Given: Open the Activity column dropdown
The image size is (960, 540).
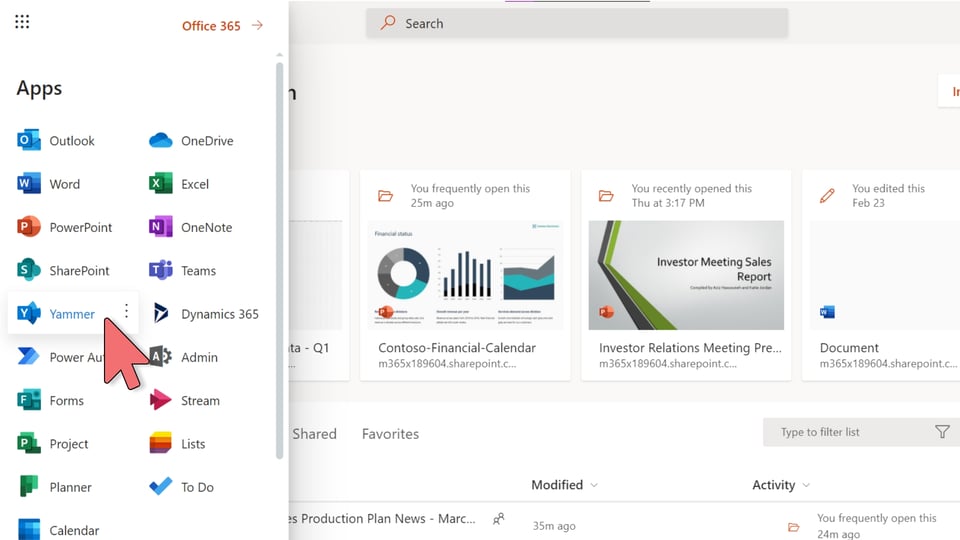Looking at the screenshot, I should click(781, 485).
